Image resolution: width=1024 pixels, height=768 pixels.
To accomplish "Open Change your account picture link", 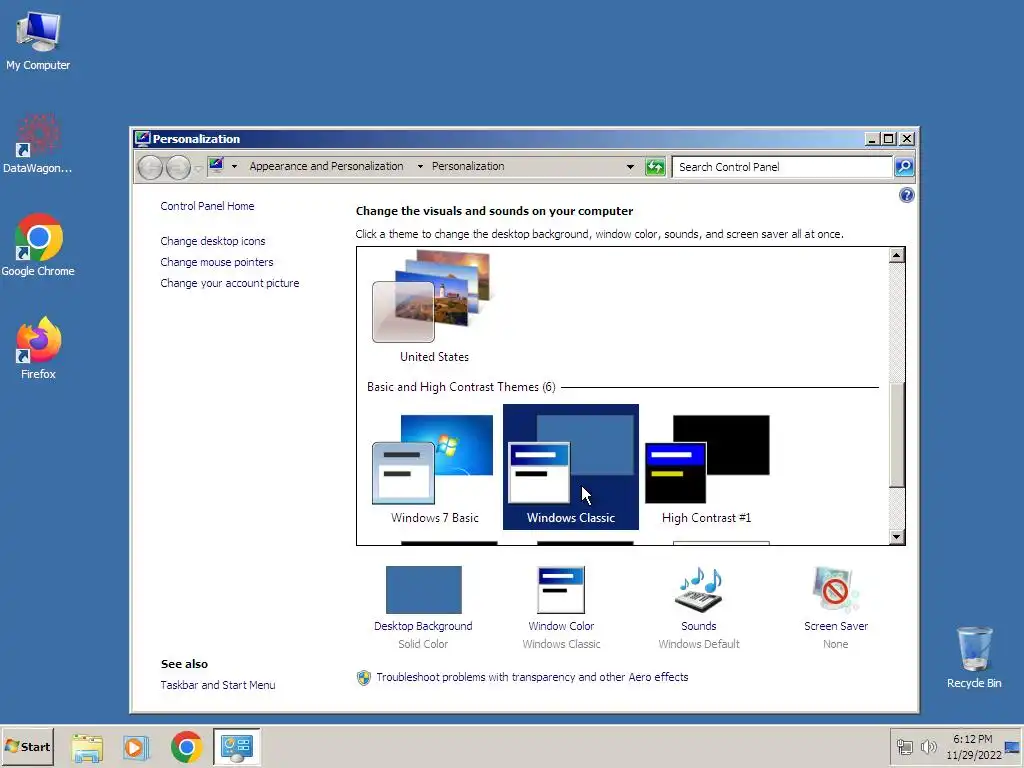I will point(230,283).
